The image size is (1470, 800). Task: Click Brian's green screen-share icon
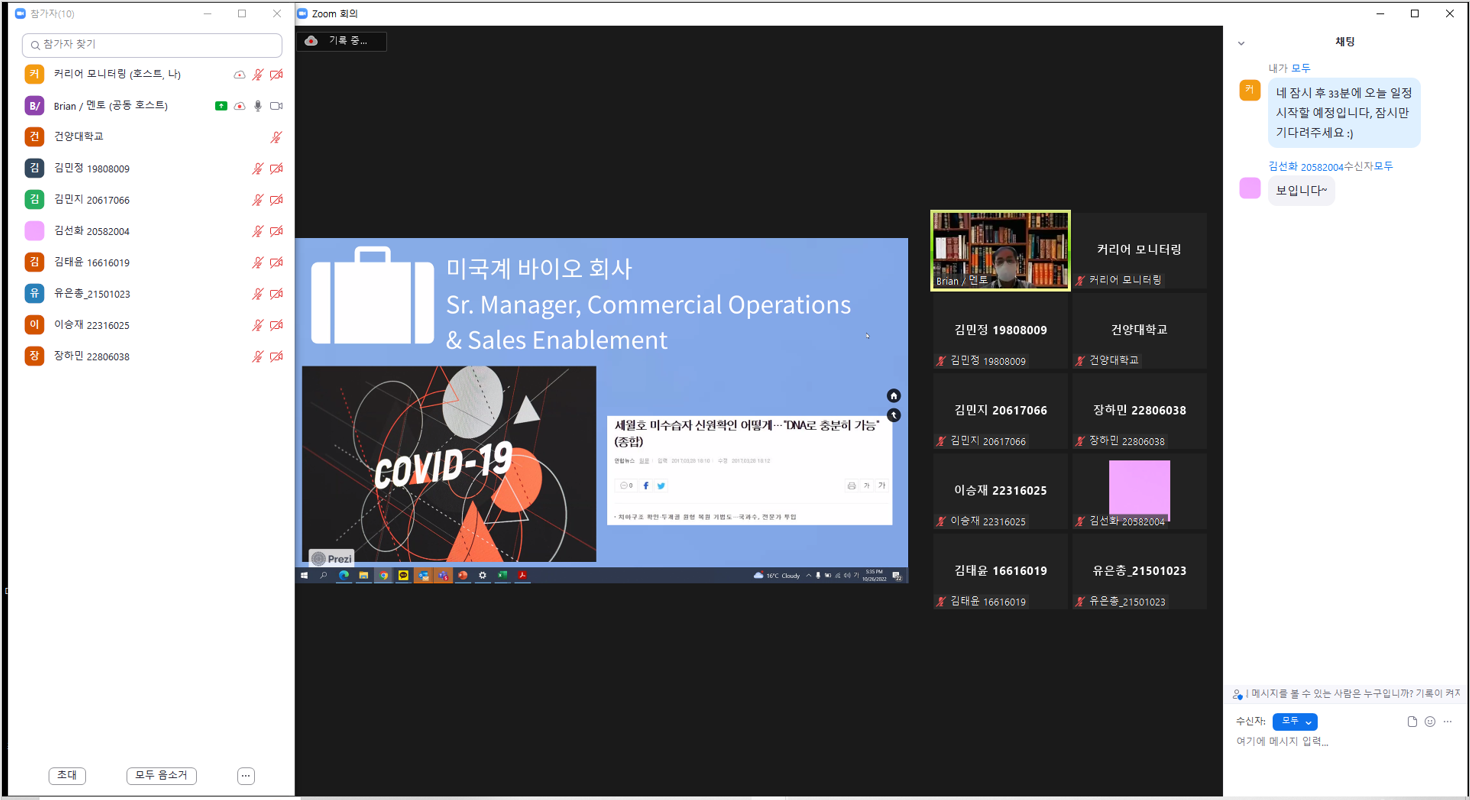pos(221,106)
